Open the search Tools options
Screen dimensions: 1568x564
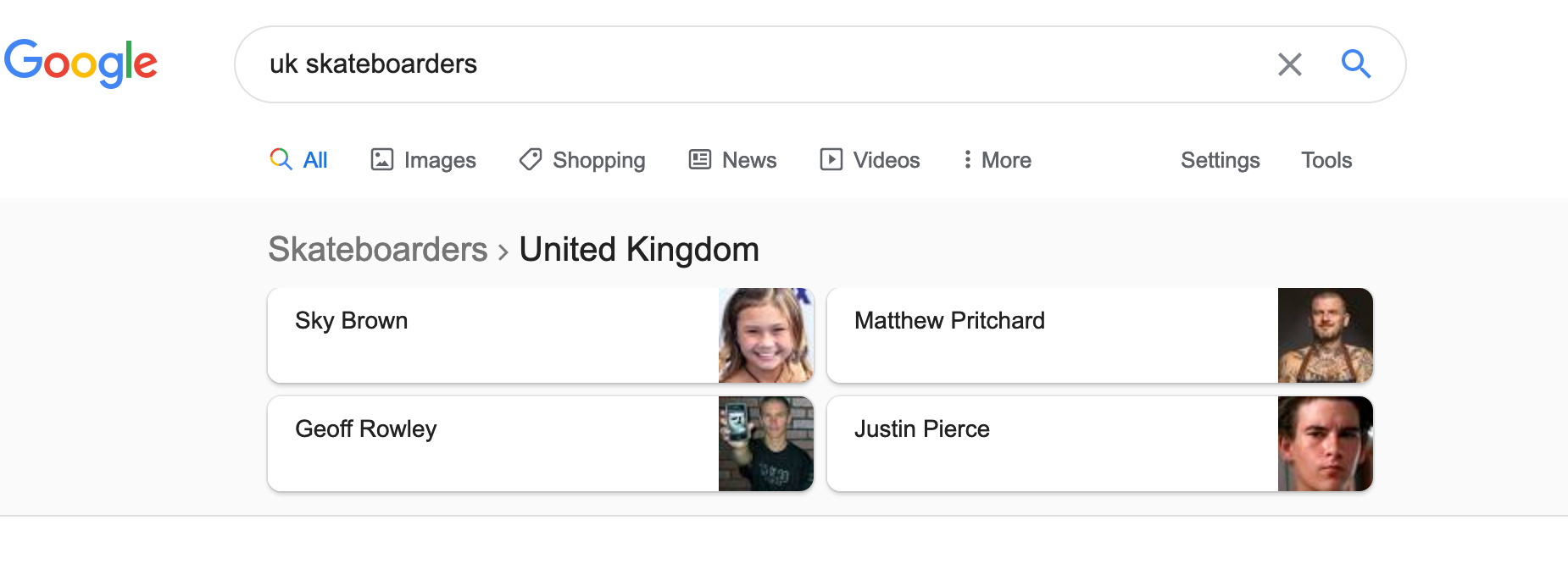pos(1326,160)
